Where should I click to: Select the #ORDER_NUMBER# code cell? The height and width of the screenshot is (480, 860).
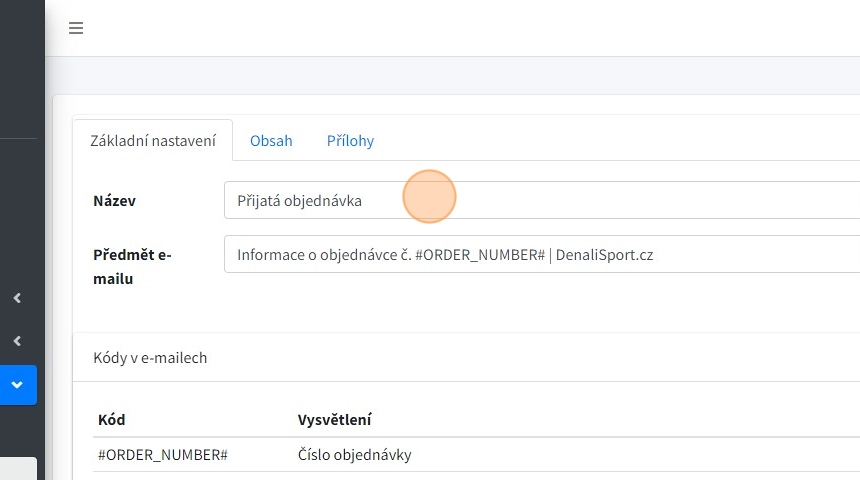point(163,455)
